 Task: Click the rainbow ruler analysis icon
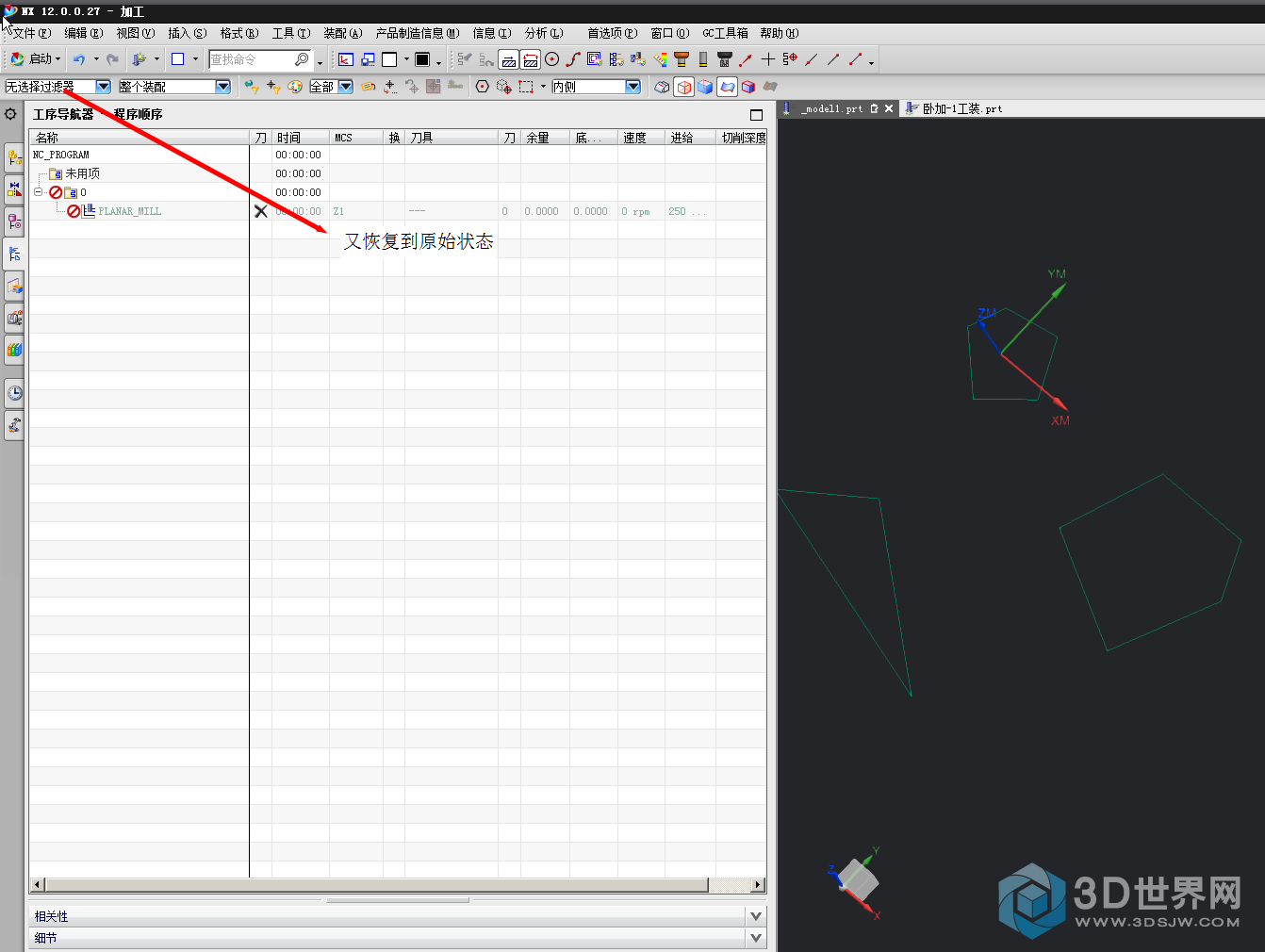660,59
